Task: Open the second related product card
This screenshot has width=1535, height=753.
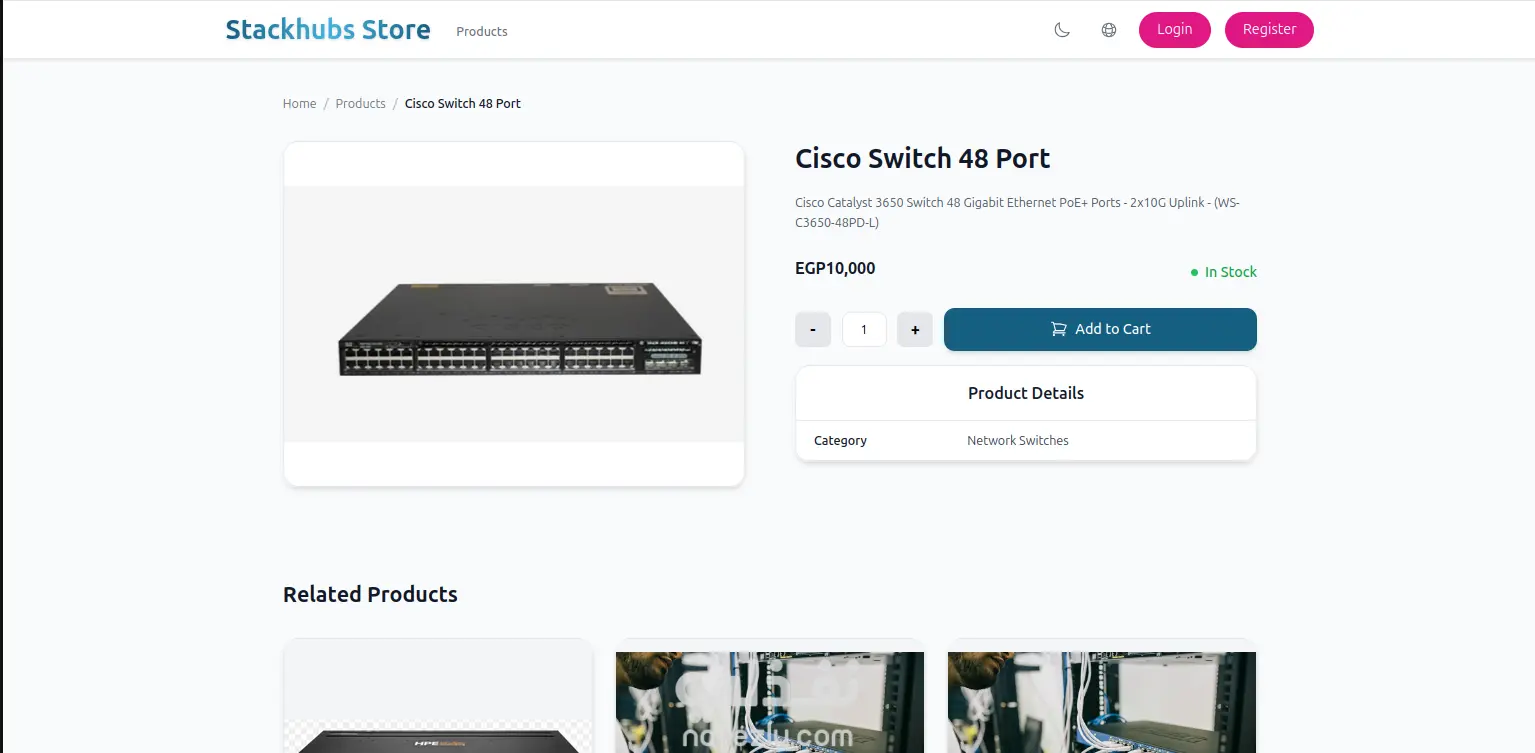Action: [x=770, y=700]
